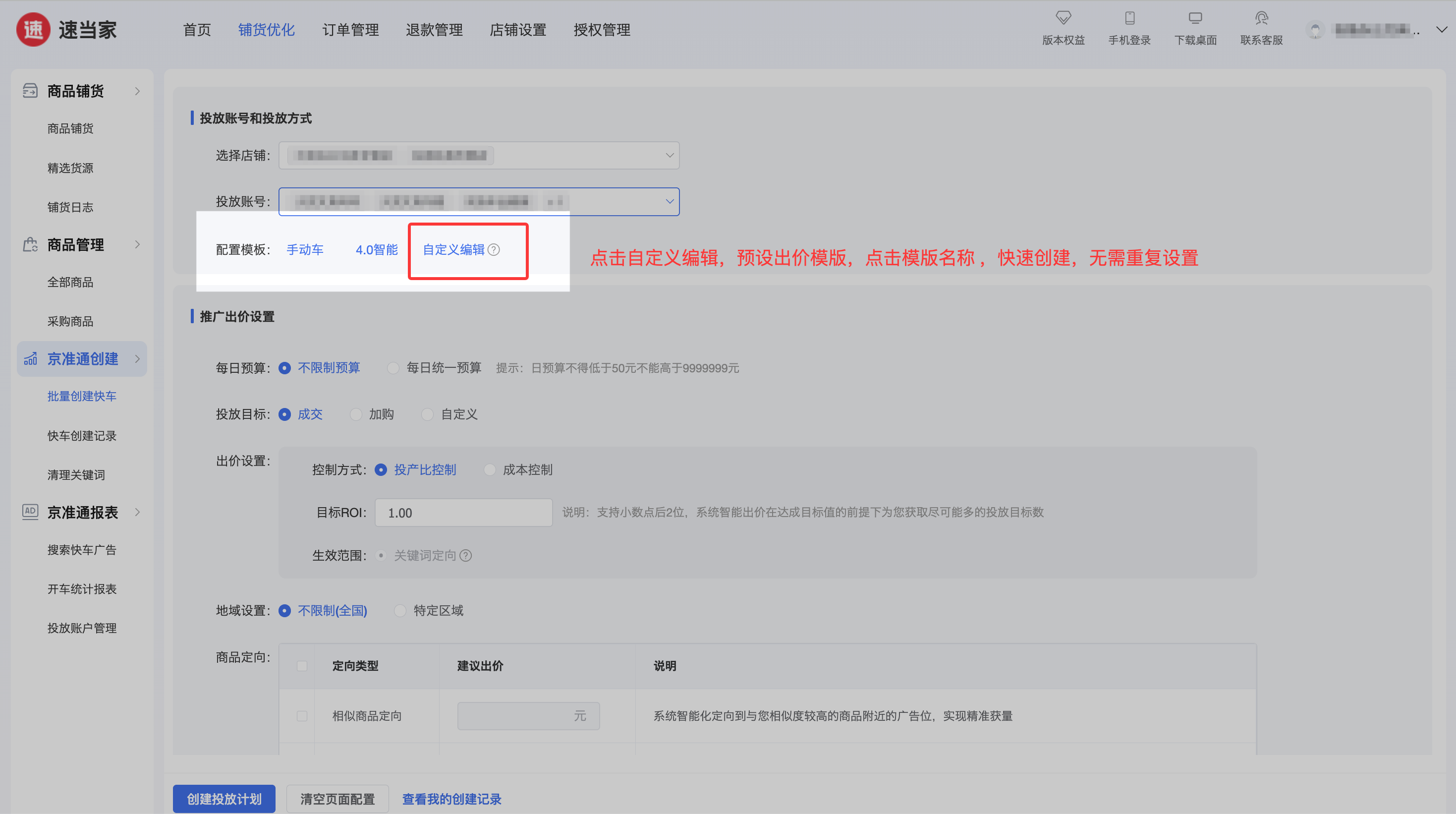This screenshot has width=1456, height=814.
Task: Open the 选择店铺 dropdown
Action: click(x=478, y=156)
